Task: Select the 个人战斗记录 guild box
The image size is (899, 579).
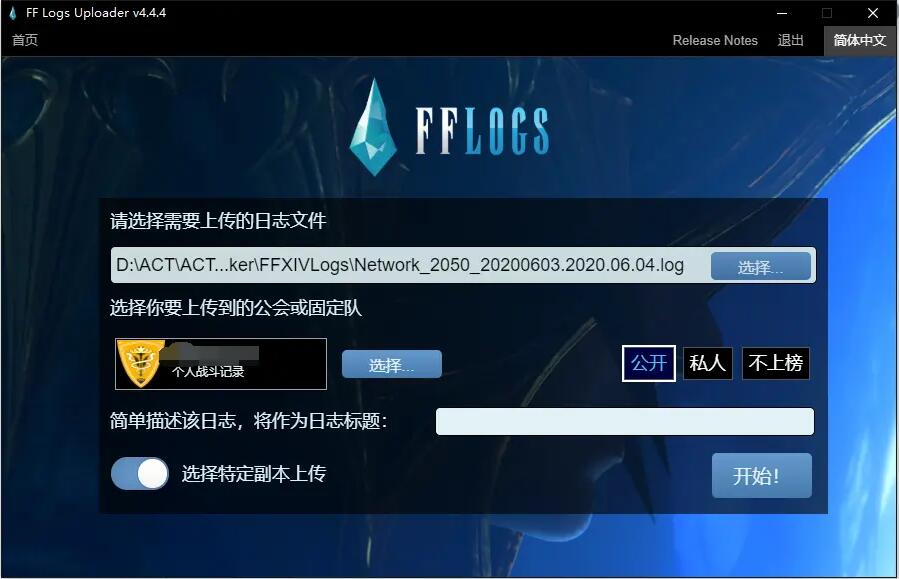Action: [x=221, y=364]
